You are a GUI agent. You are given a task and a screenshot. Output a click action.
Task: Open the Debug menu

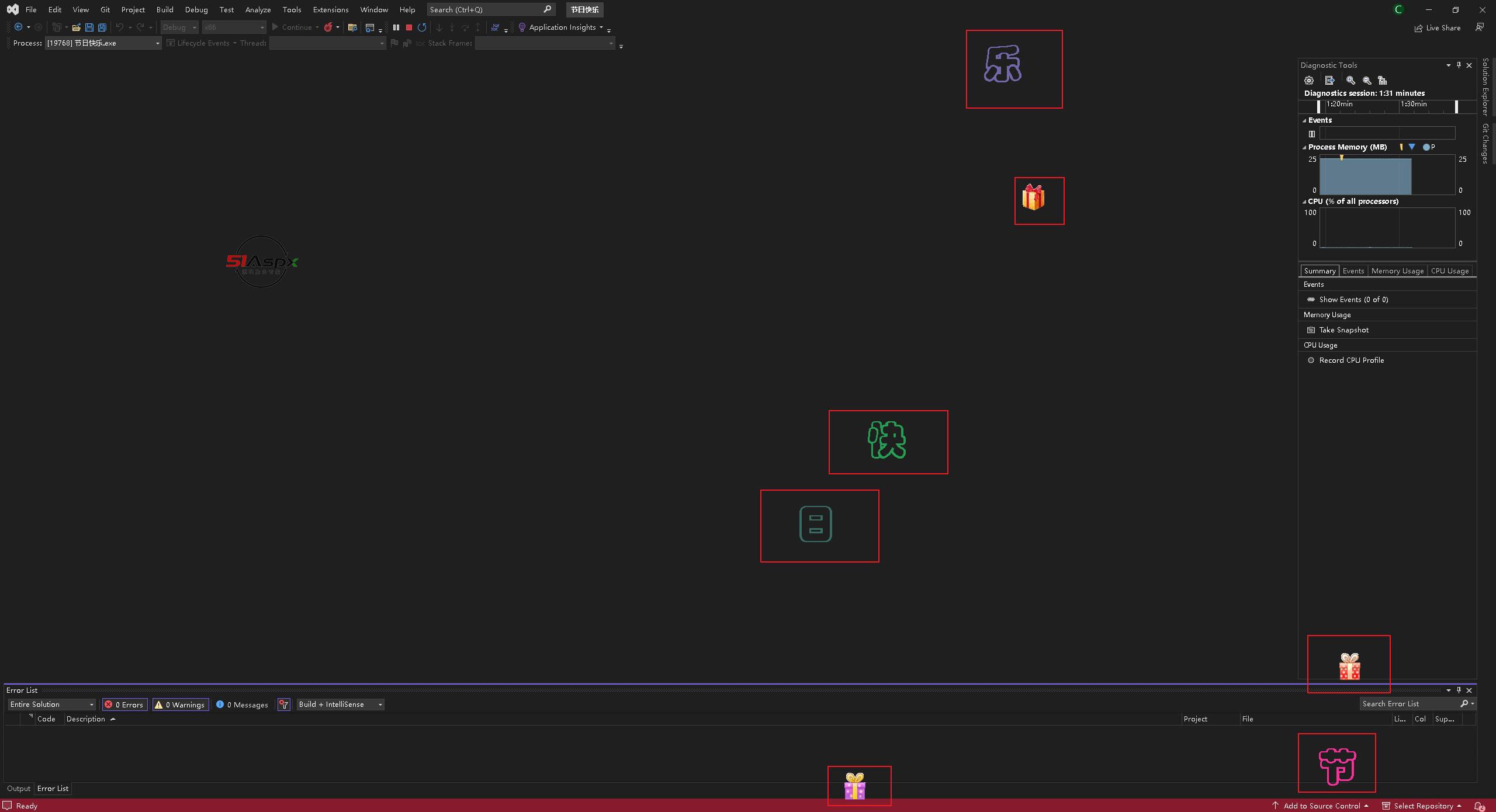196,9
